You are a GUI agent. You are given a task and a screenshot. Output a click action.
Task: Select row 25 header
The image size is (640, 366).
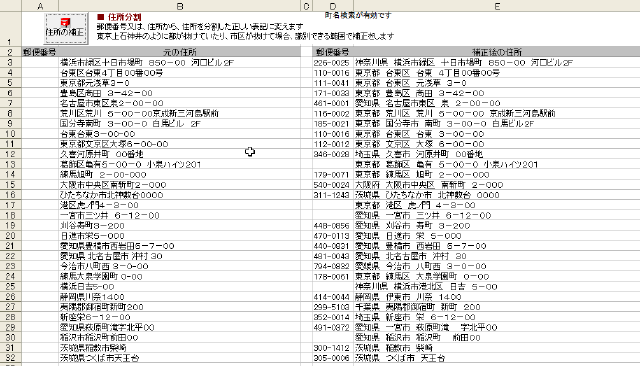11,287
